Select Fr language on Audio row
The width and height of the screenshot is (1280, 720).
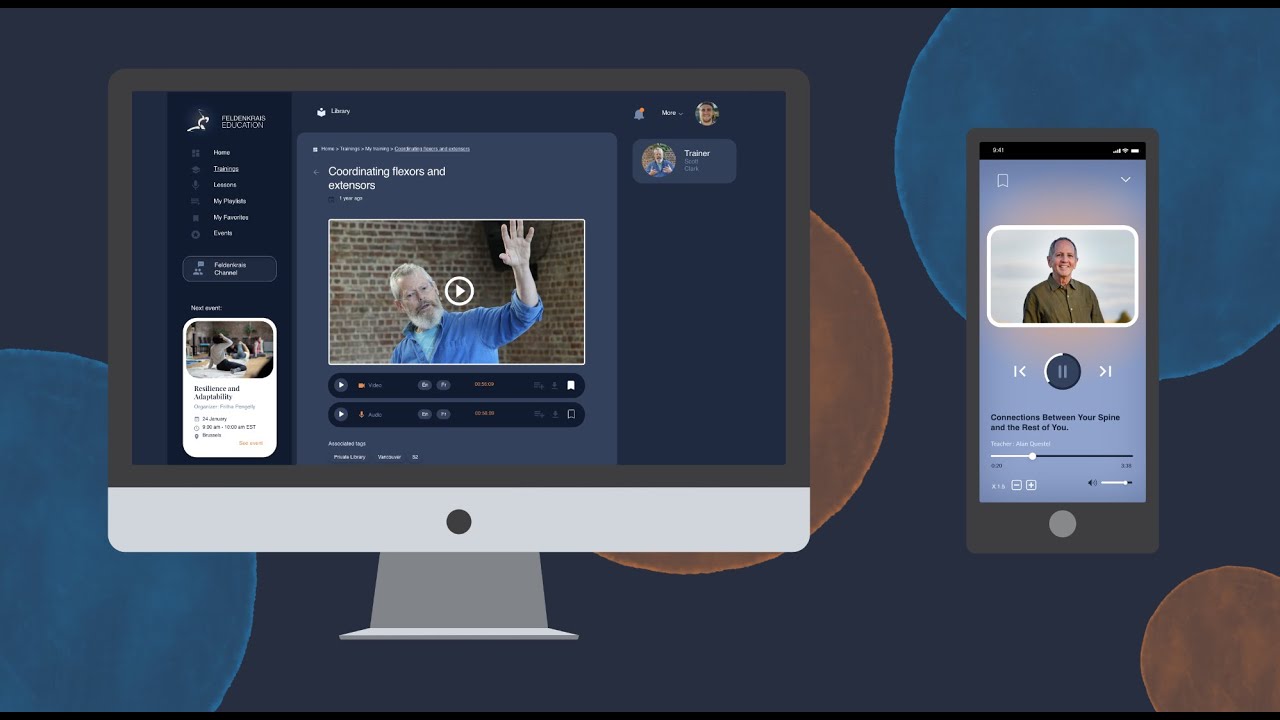[443, 414]
